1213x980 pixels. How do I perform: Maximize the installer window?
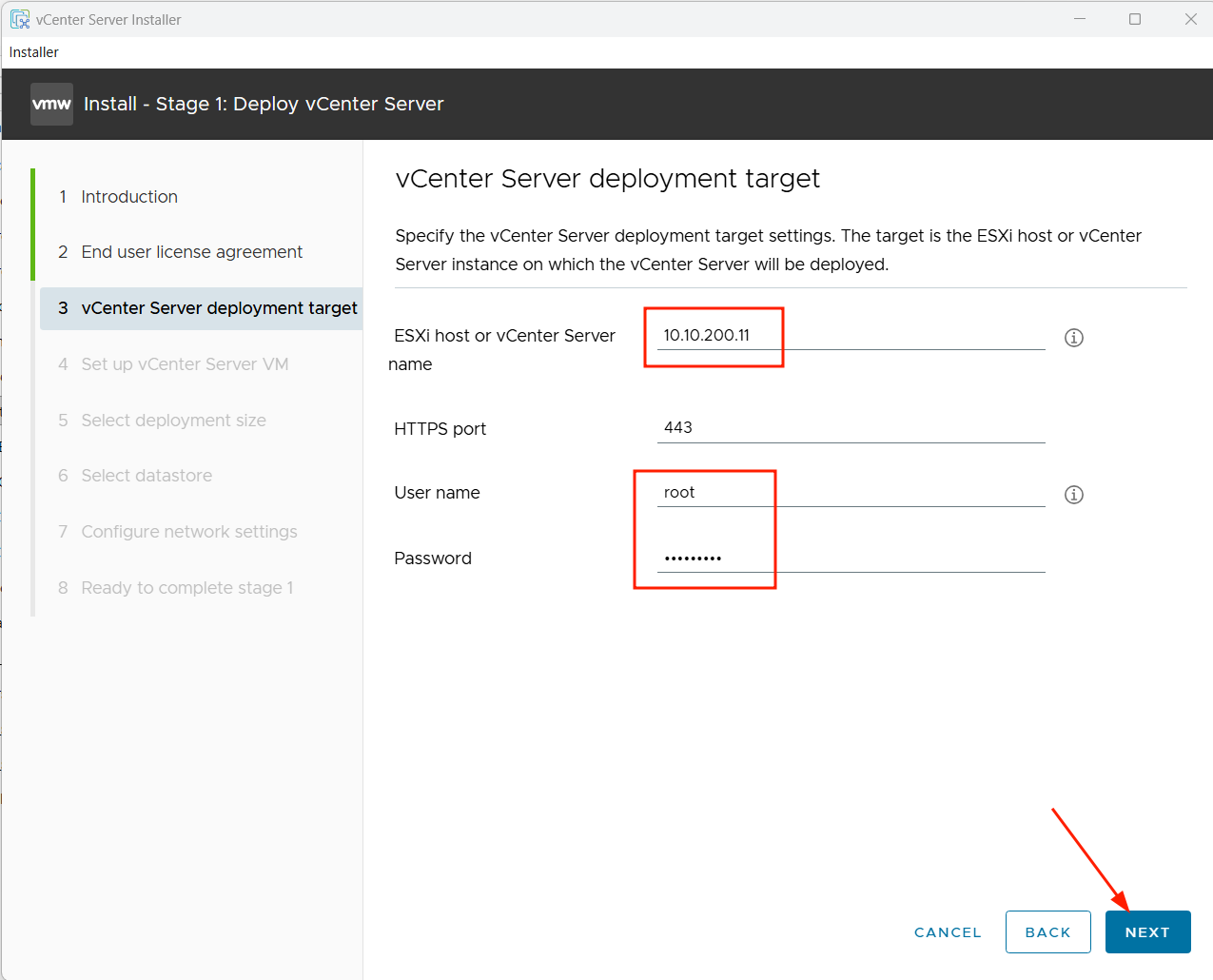tap(1135, 19)
